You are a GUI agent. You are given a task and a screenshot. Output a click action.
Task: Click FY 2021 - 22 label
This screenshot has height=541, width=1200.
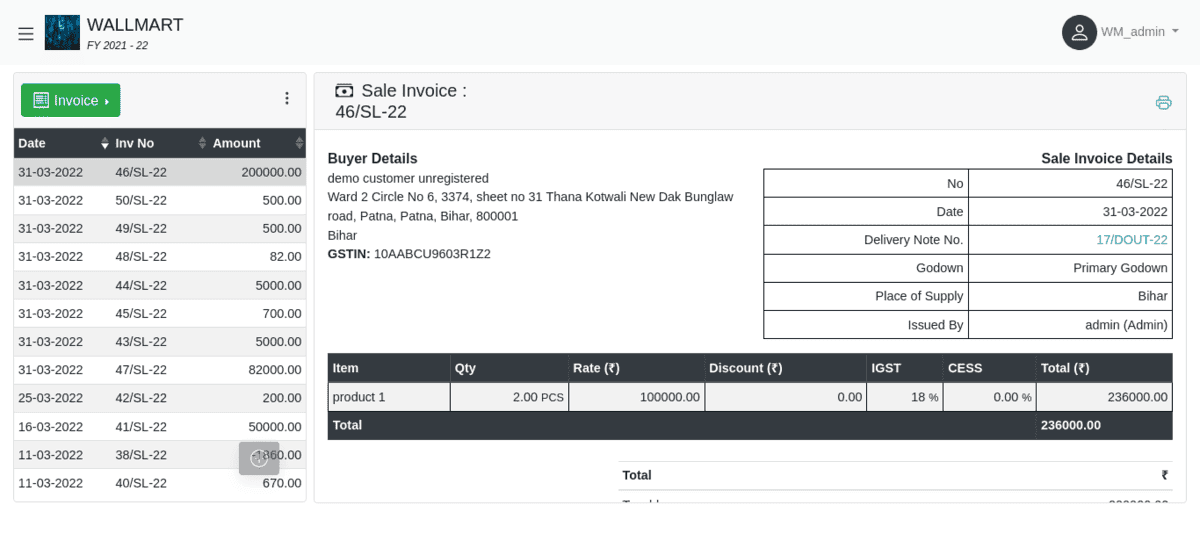pos(117,46)
